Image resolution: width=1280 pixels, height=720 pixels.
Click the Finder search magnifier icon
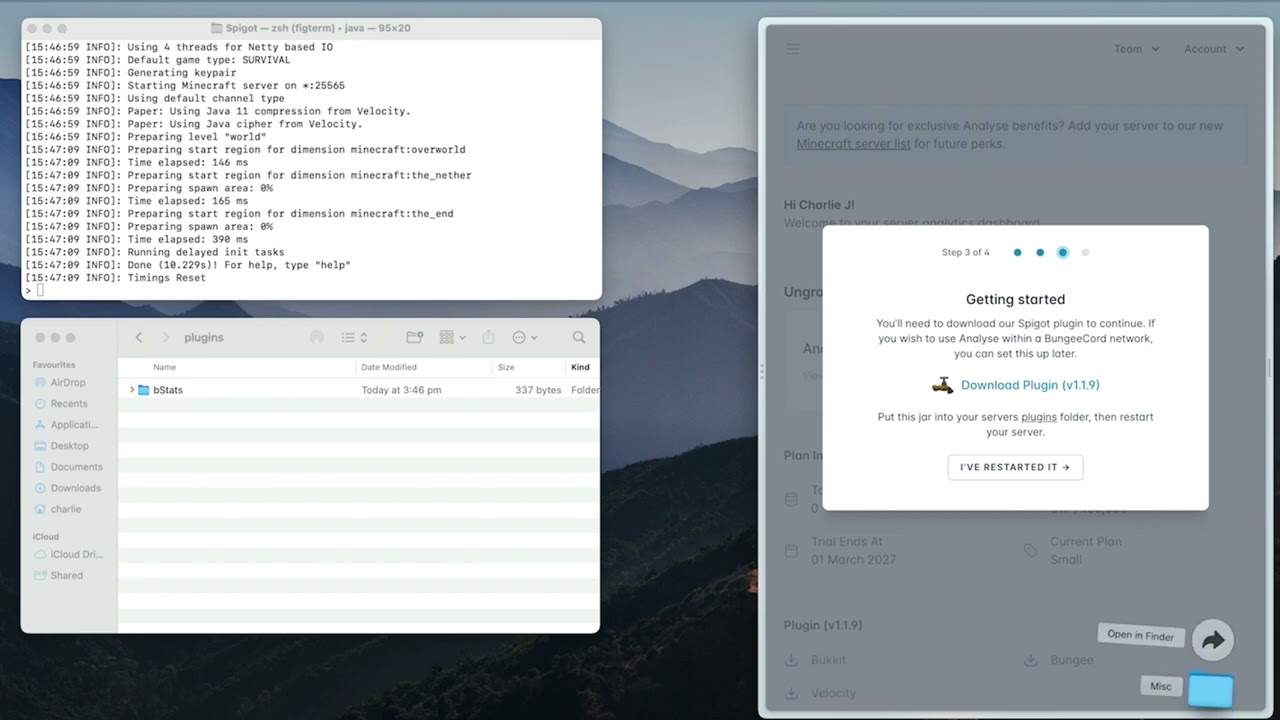579,338
